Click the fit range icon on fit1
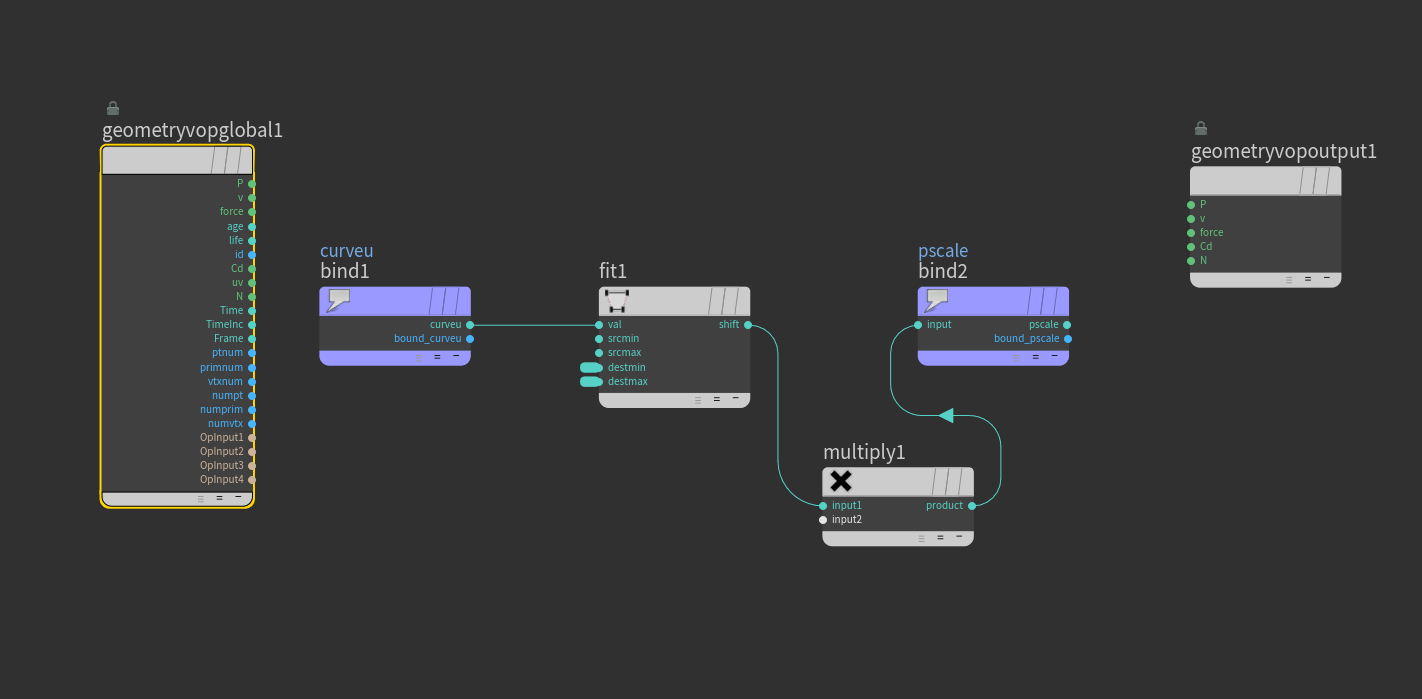Image resolution: width=1422 pixels, height=699 pixels. [x=617, y=300]
